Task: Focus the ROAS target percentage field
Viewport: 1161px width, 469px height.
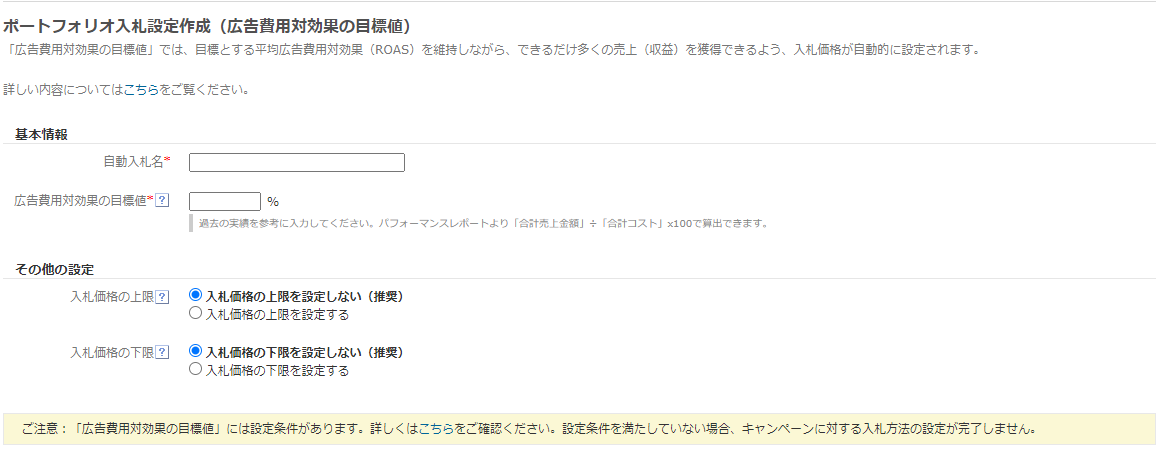Action: (x=225, y=202)
